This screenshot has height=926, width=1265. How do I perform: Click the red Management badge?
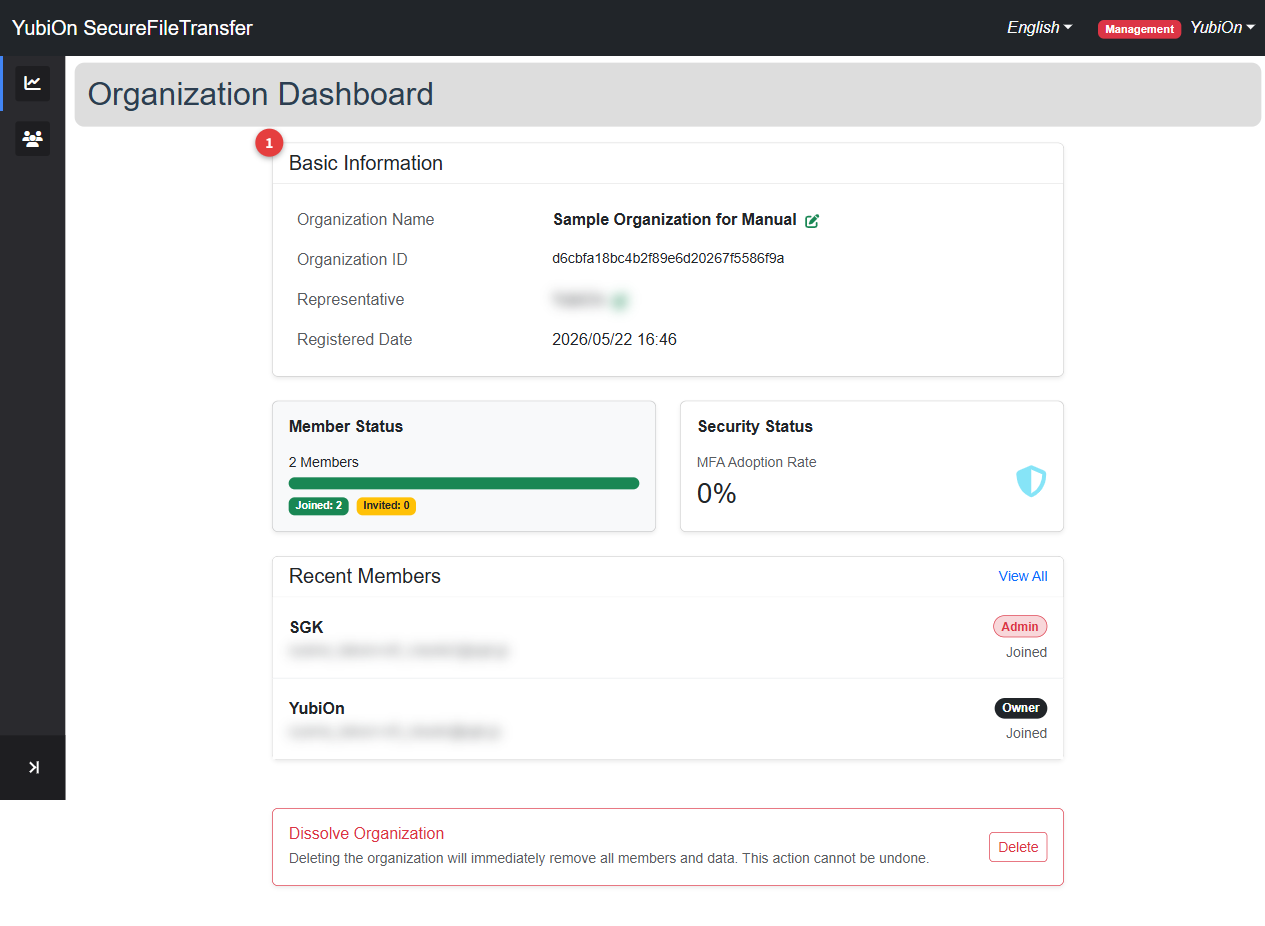[x=1139, y=29]
